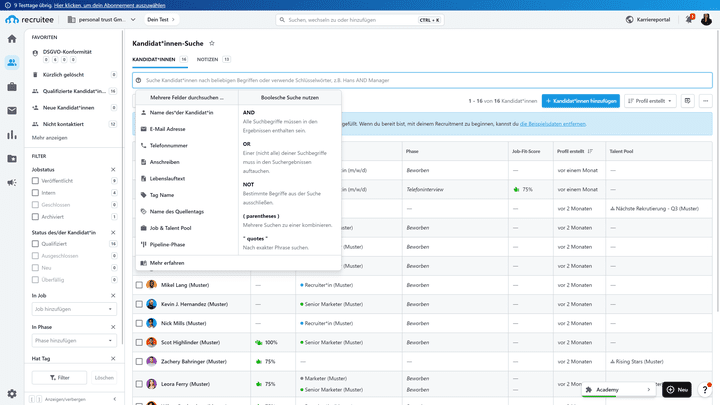Screen dimensions: 720x405
Task: Open the settings gear in sidebar
Action: (12, 394)
